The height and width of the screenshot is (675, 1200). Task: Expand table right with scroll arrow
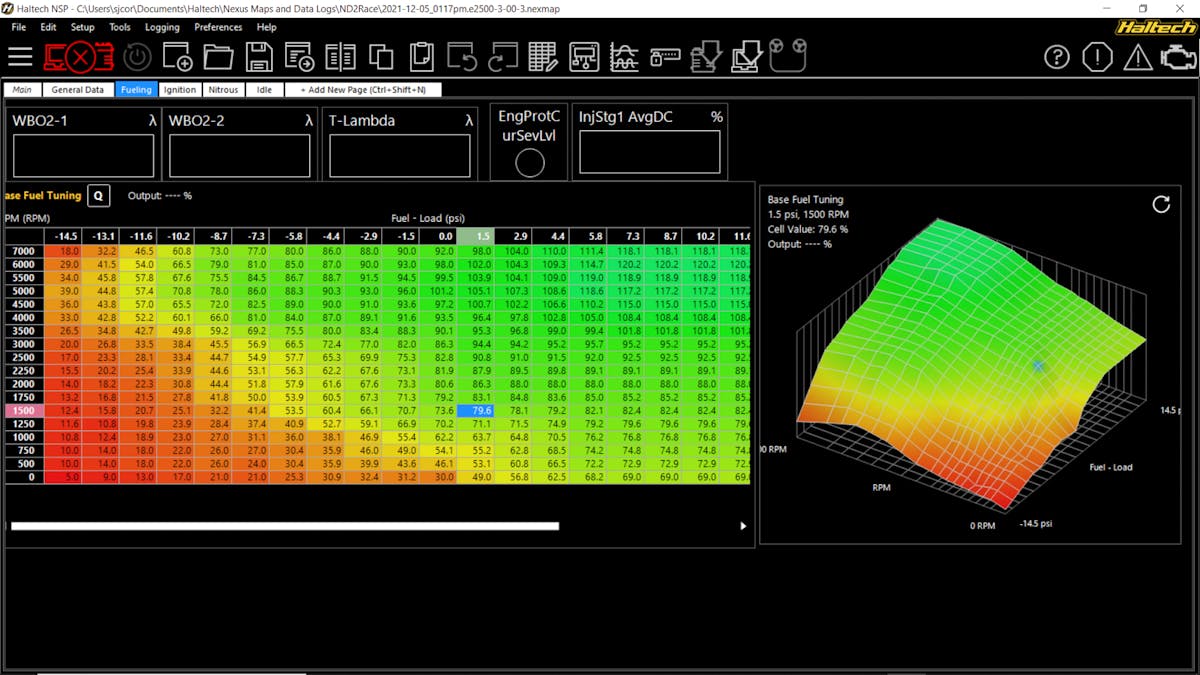tap(743, 526)
